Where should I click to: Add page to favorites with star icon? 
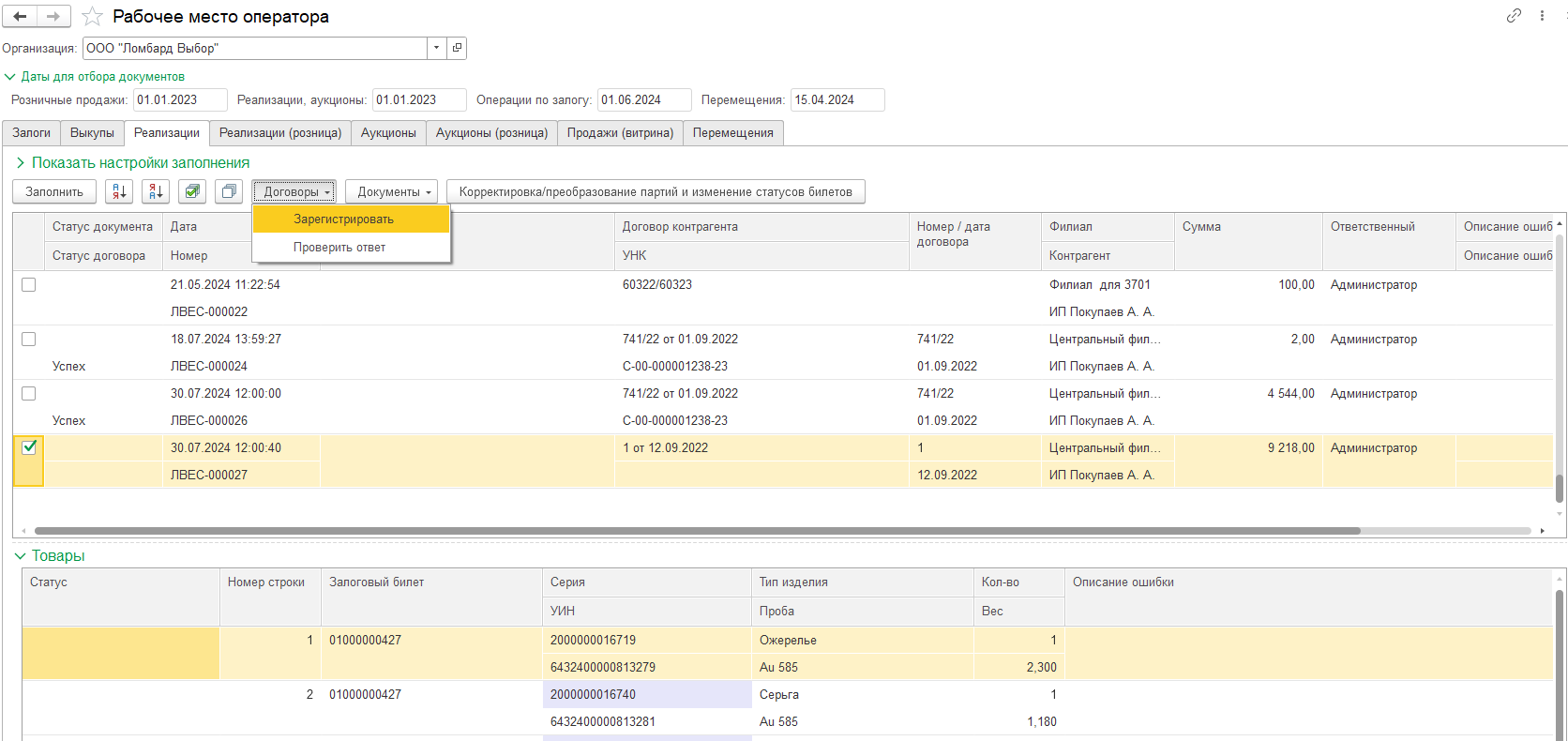click(92, 17)
